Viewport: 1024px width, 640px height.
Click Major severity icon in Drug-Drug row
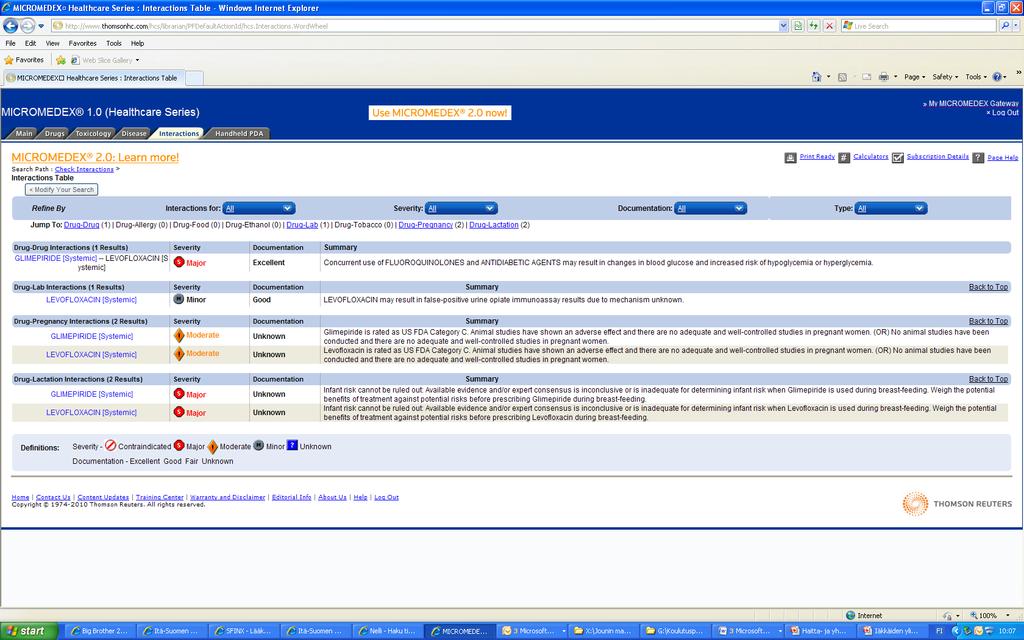click(179, 262)
